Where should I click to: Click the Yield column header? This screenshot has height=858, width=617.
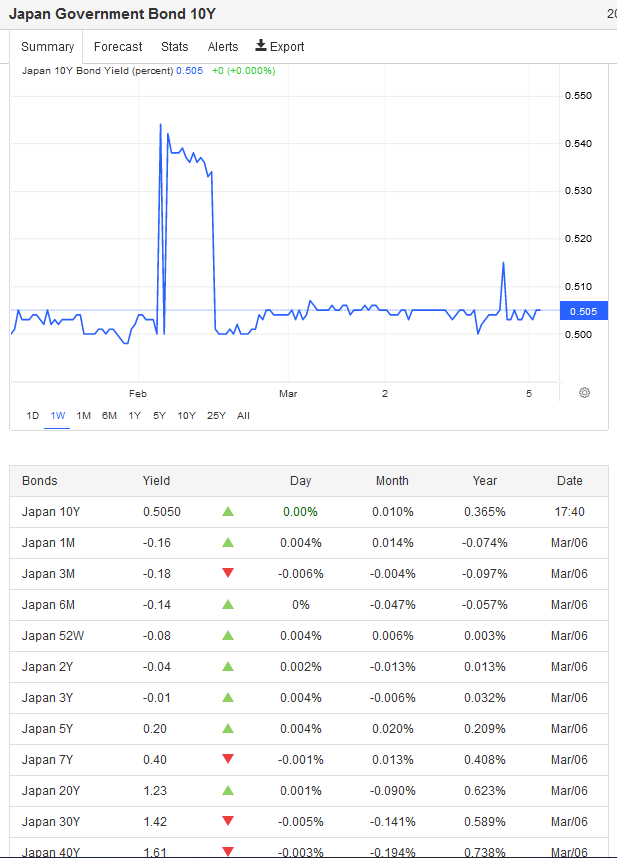pyautogui.click(x=156, y=481)
